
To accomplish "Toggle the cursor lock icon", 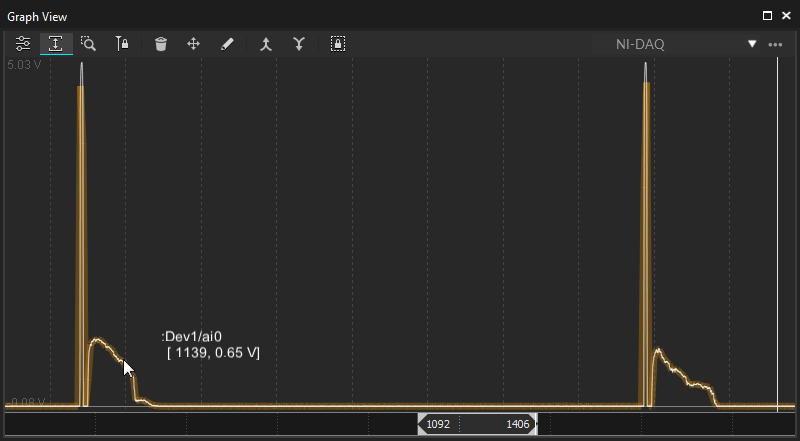I will pos(122,44).
